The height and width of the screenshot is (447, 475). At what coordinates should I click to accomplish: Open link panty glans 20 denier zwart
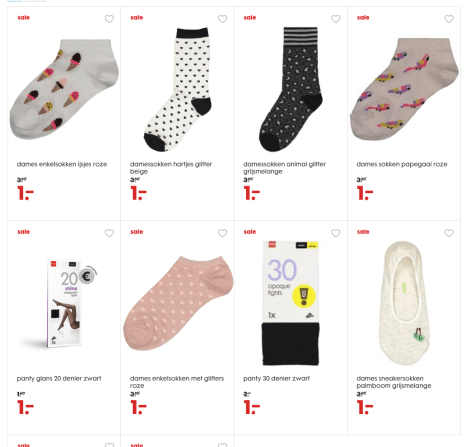[x=59, y=378]
